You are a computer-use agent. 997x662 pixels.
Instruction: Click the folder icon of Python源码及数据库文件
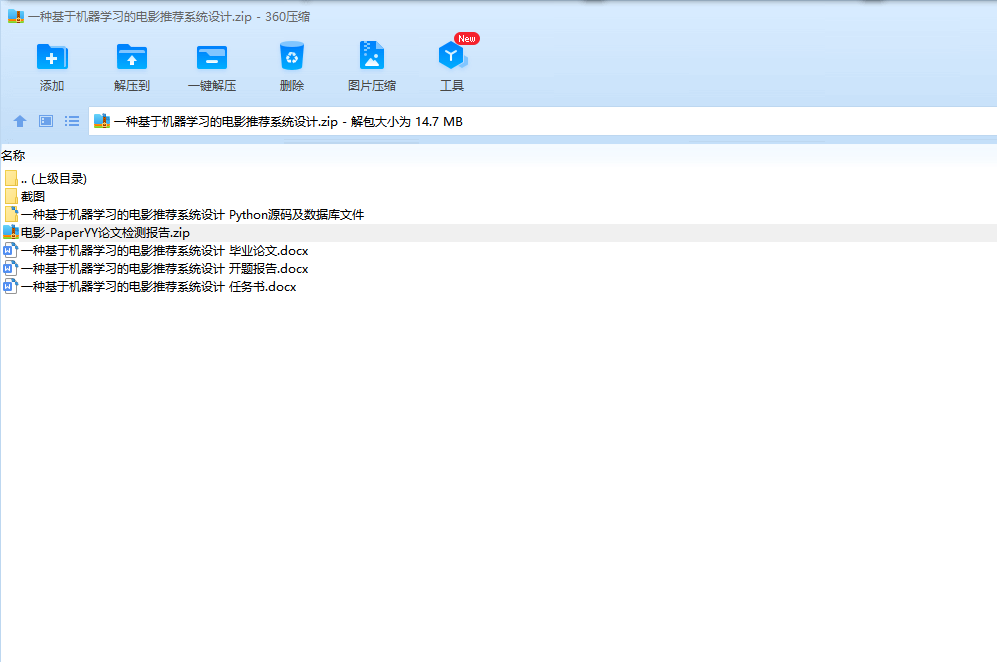[11, 214]
